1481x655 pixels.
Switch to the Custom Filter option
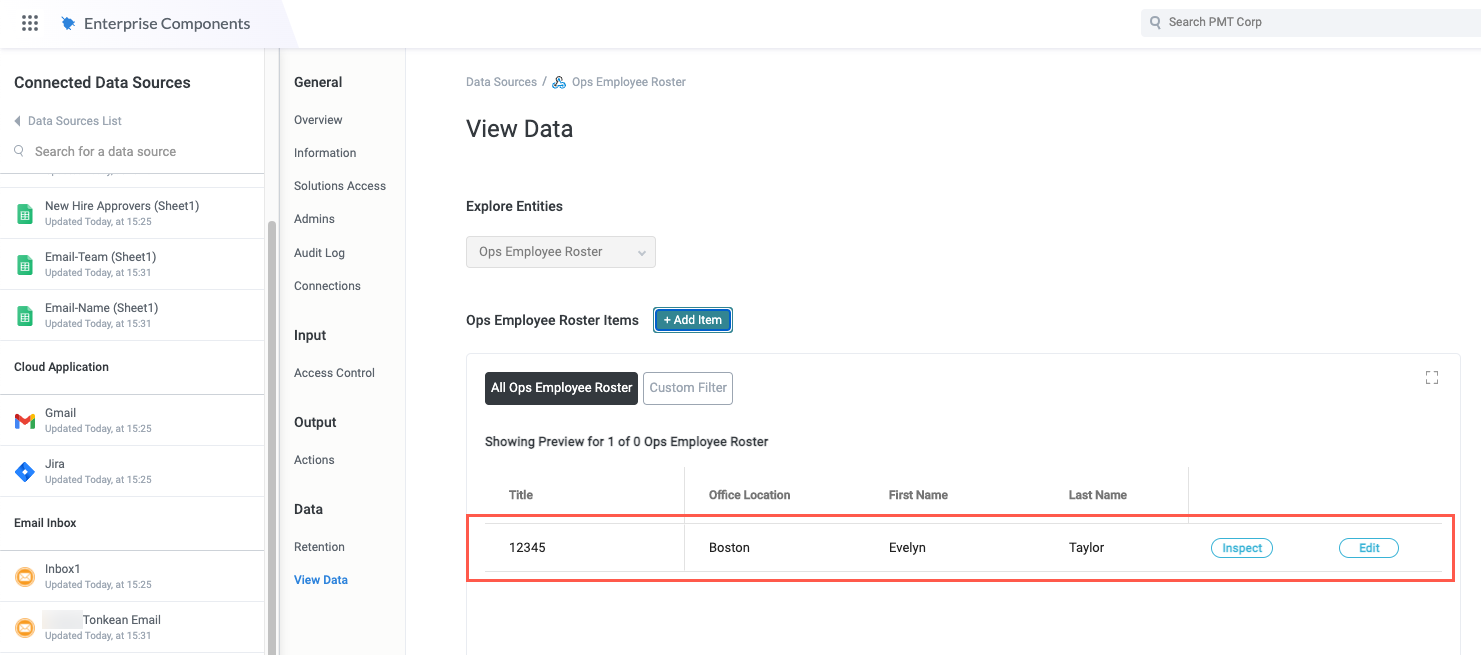click(687, 388)
